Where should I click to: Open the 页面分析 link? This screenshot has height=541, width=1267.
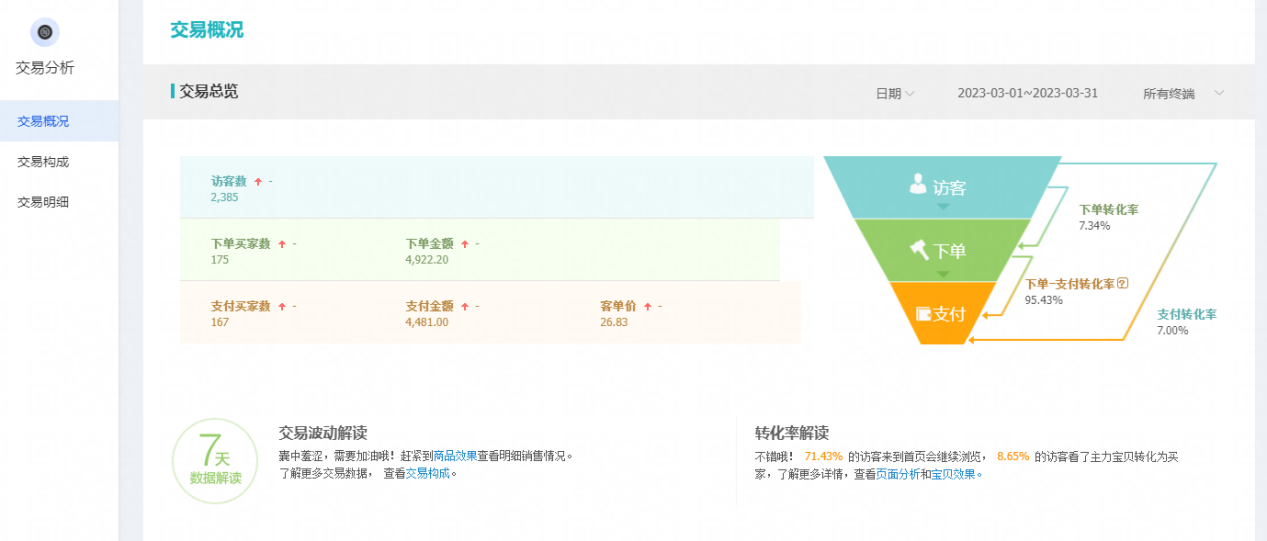click(897, 474)
